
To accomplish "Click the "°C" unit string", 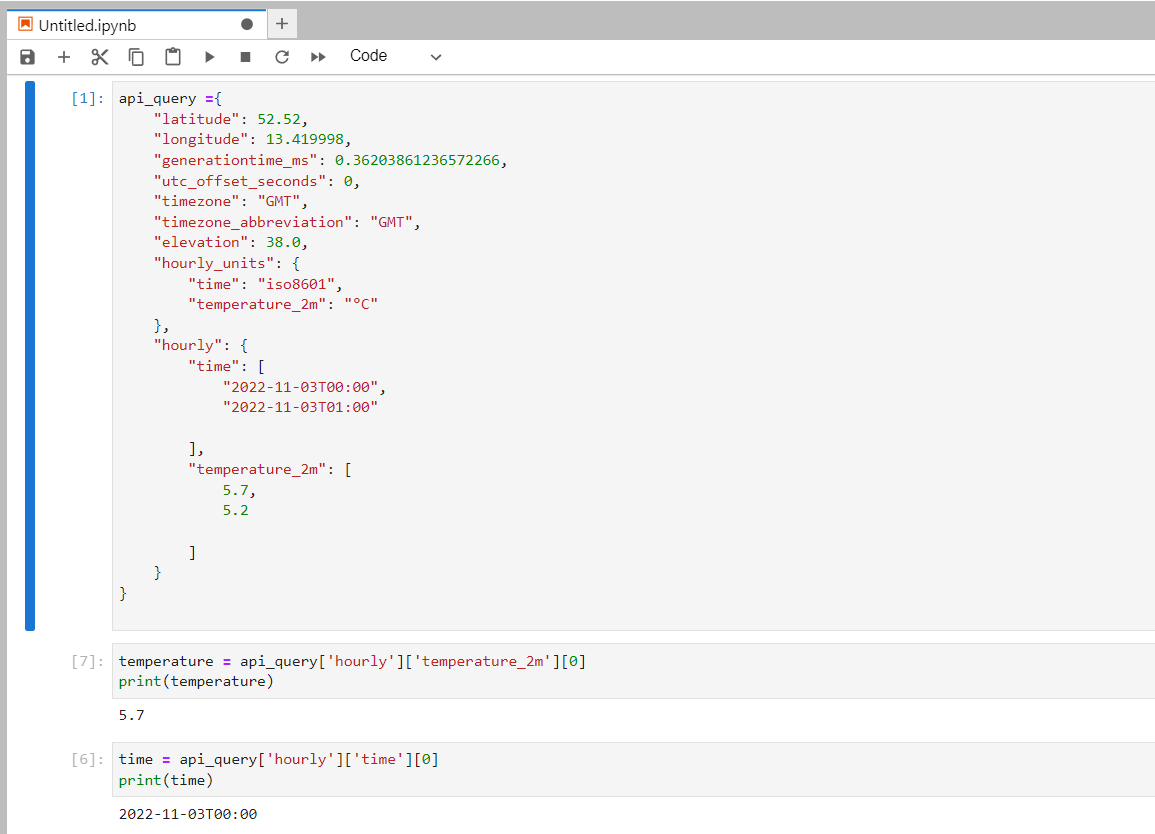I will tap(361, 304).
